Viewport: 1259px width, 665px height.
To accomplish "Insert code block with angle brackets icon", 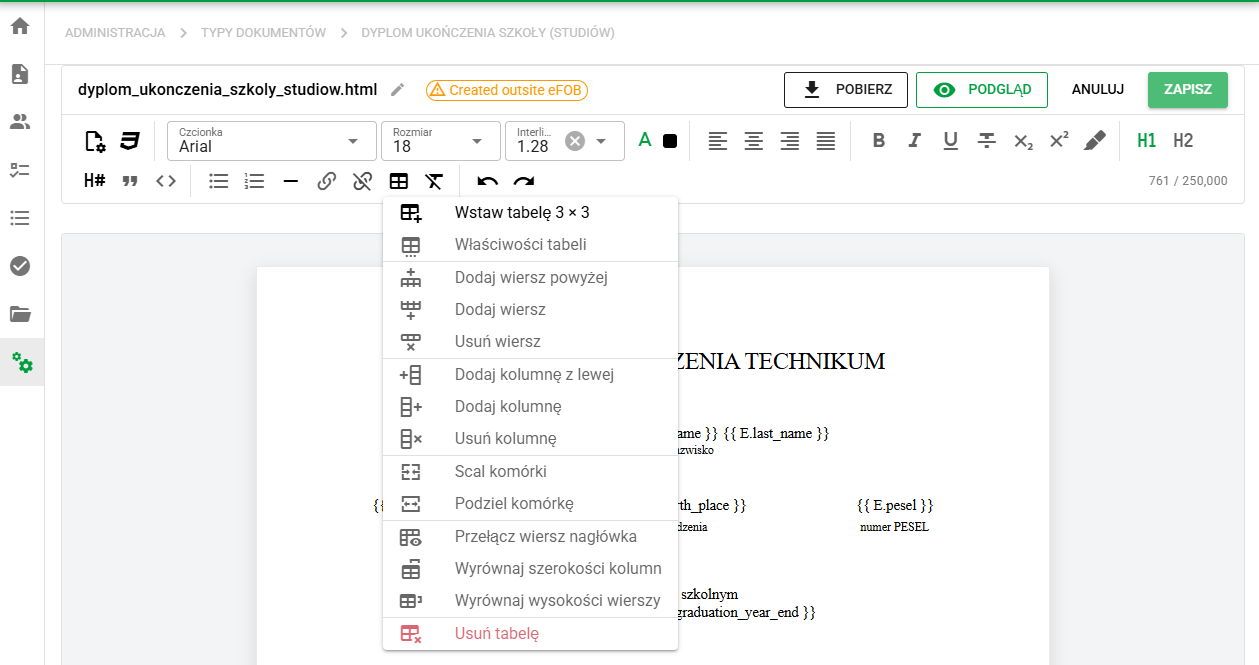I will point(166,181).
